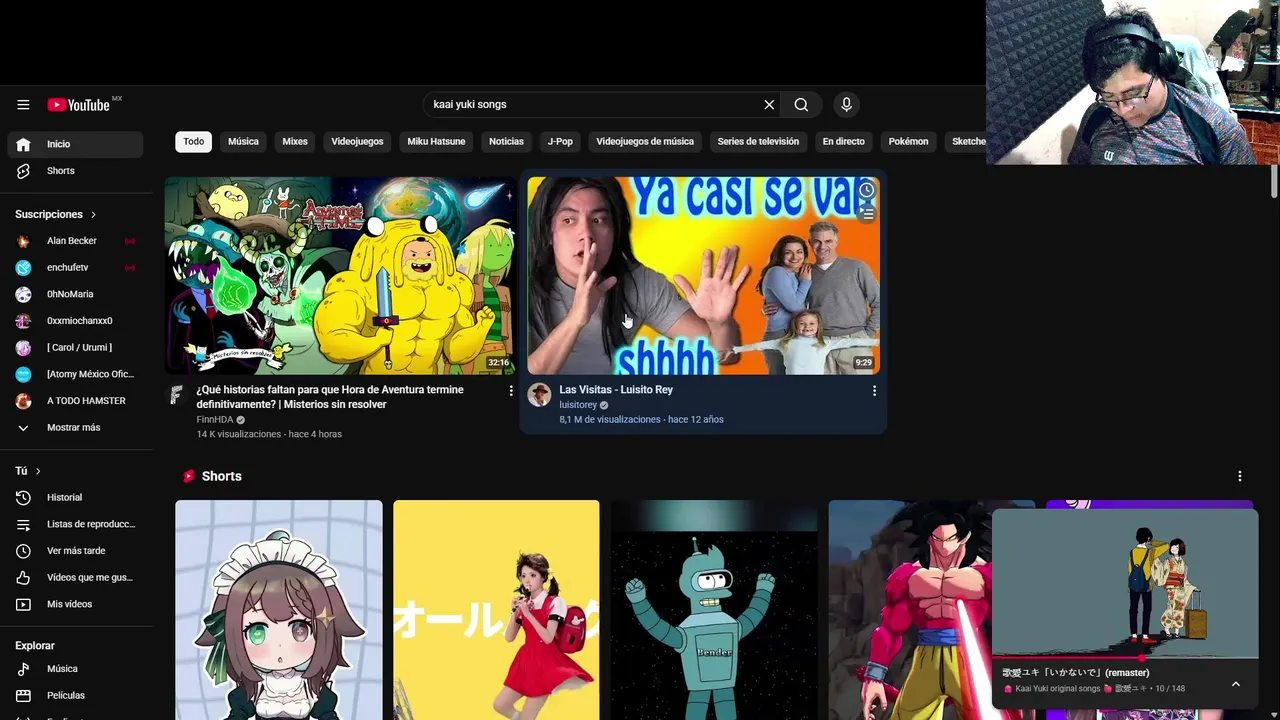Click the miniplayer video preview
The image size is (1280, 720).
pos(1125,583)
